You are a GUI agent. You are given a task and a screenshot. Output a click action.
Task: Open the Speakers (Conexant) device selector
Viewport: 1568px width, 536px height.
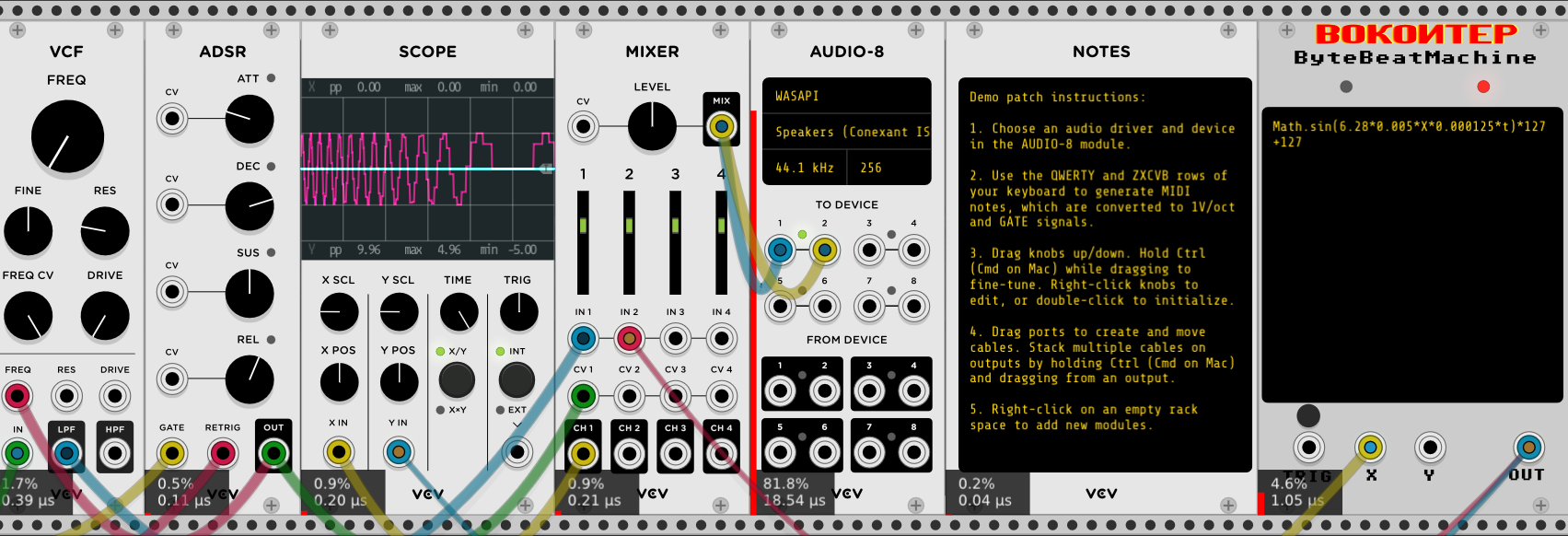[847, 132]
